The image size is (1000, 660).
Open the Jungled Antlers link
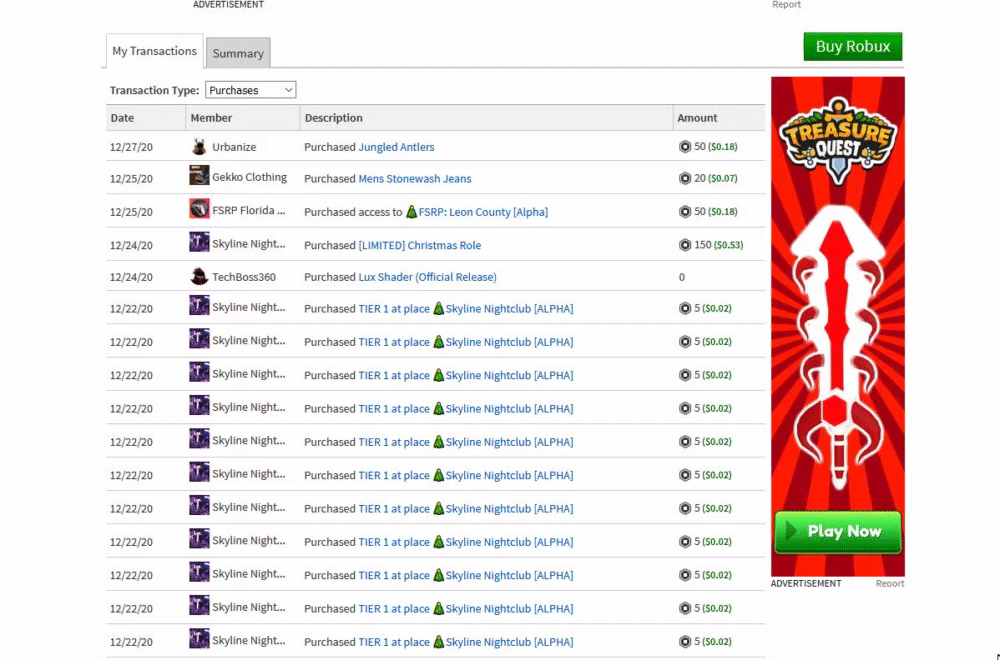pos(396,147)
